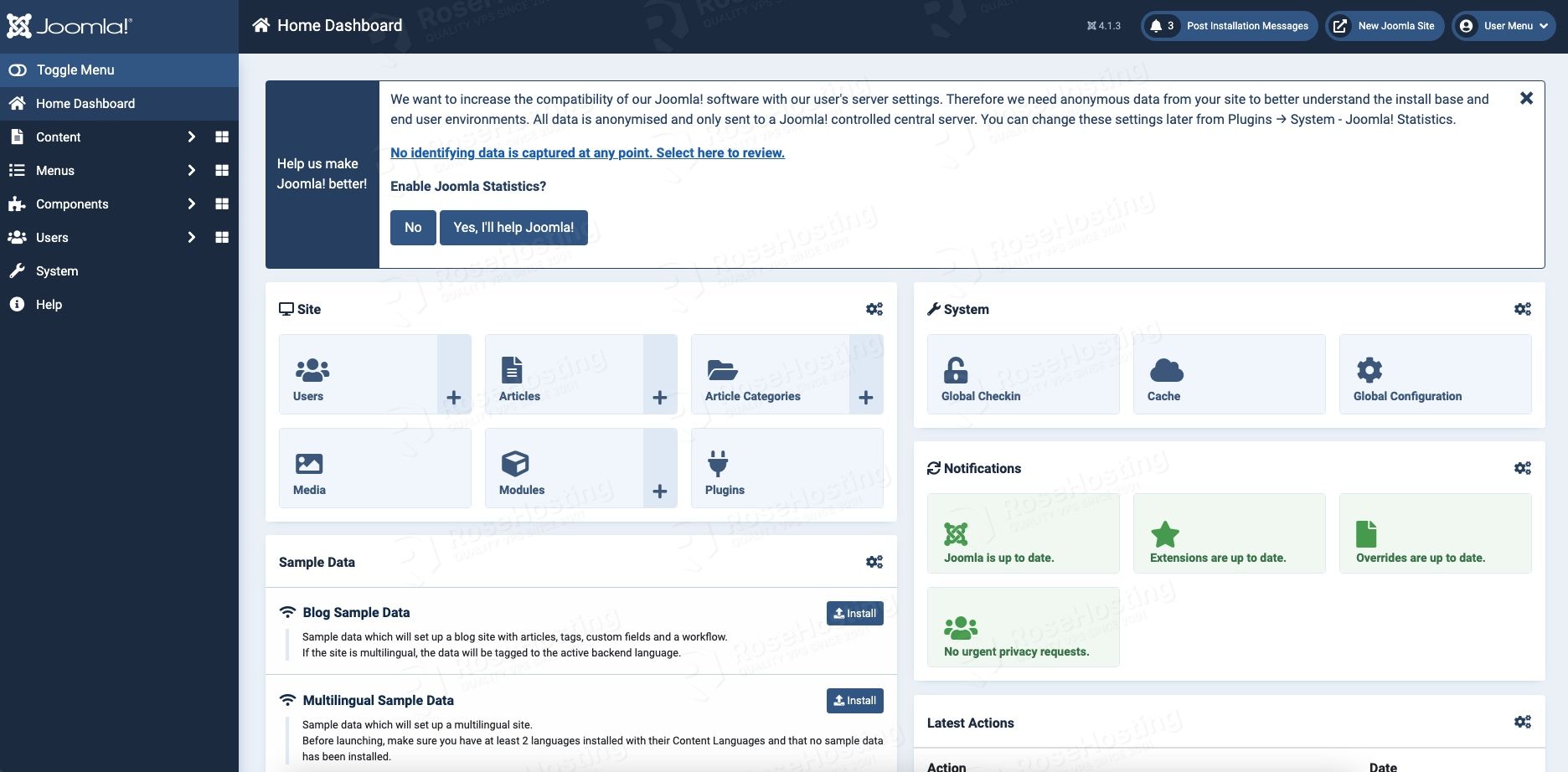This screenshot has width=1568, height=772.
Task: Install the Blog Sample Data
Action: tap(854, 612)
